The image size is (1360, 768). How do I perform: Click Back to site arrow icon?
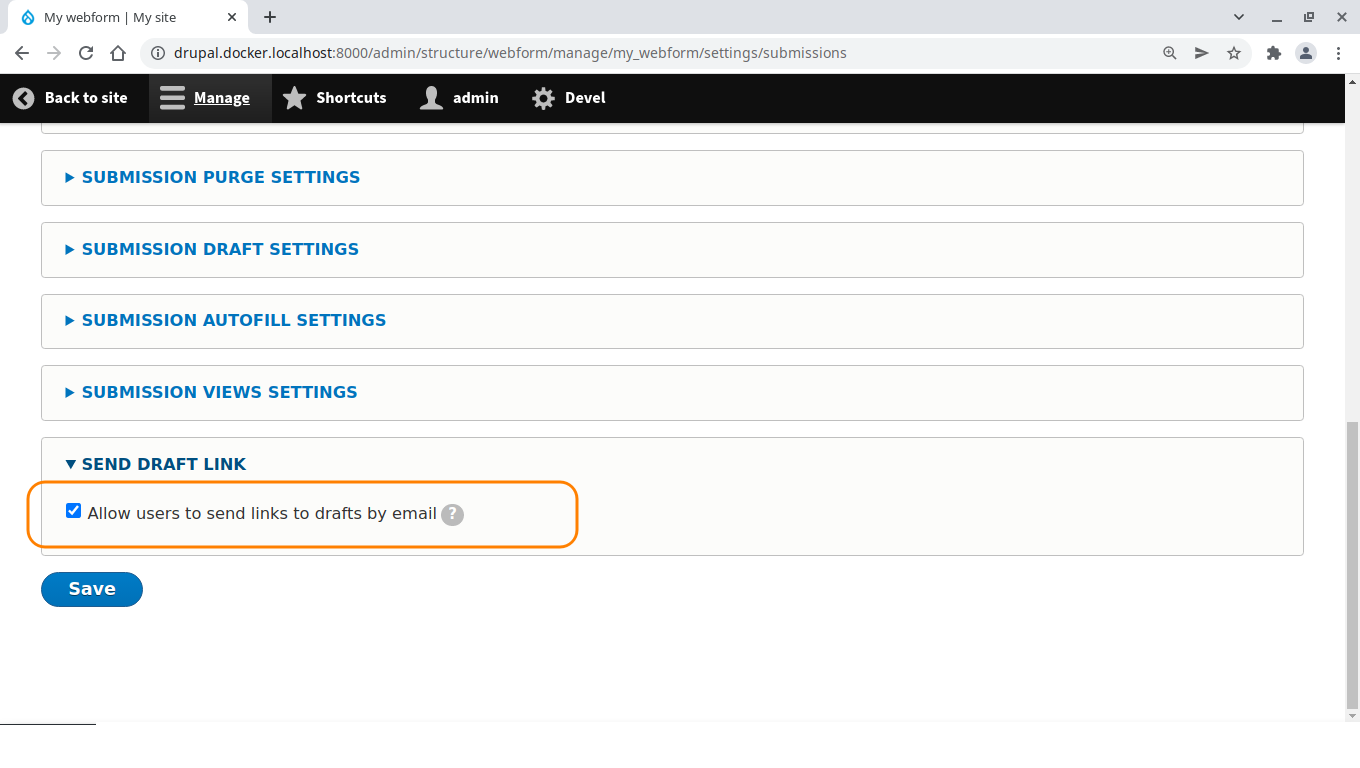click(23, 97)
